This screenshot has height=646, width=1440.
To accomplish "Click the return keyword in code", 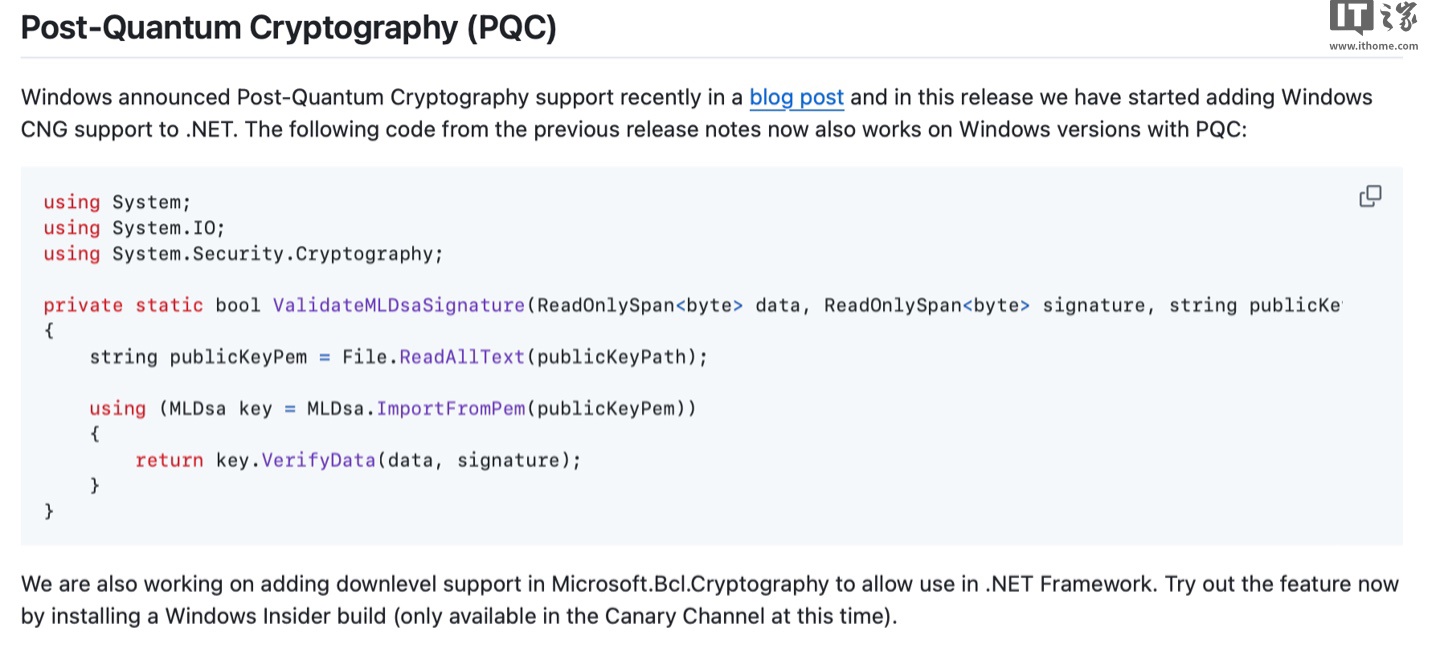I will pyautogui.click(x=169, y=460).
